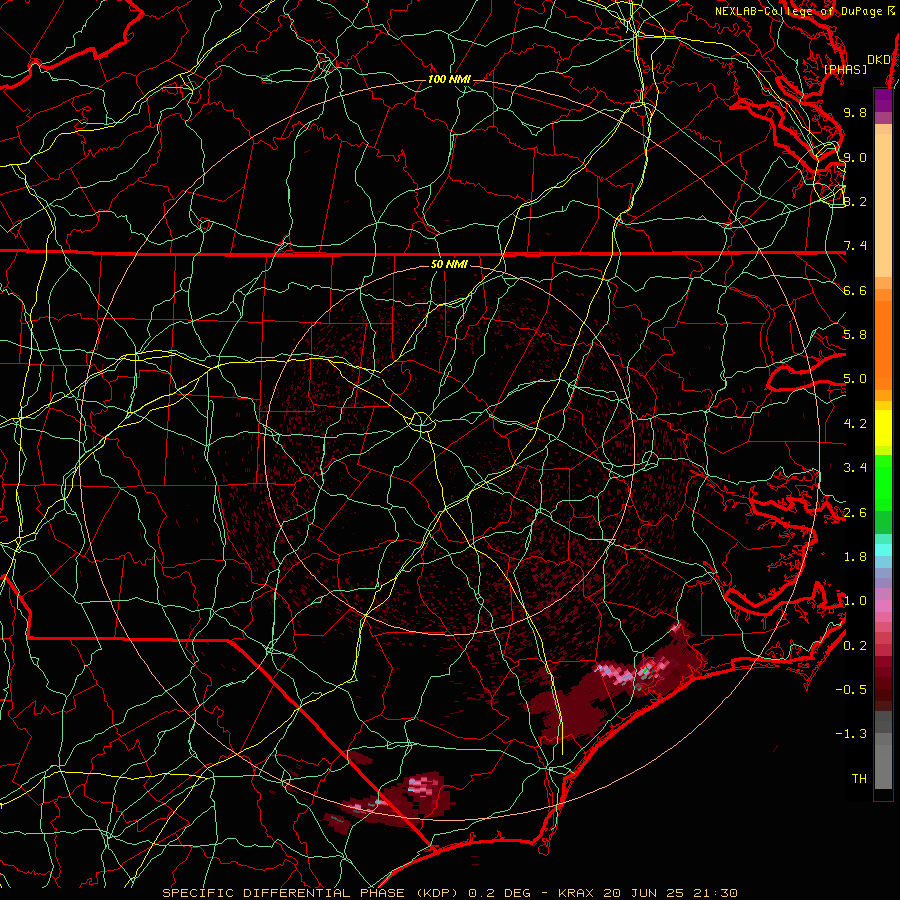Click the bright green segment of color bar
The height and width of the screenshot is (900, 900).
coord(883,483)
